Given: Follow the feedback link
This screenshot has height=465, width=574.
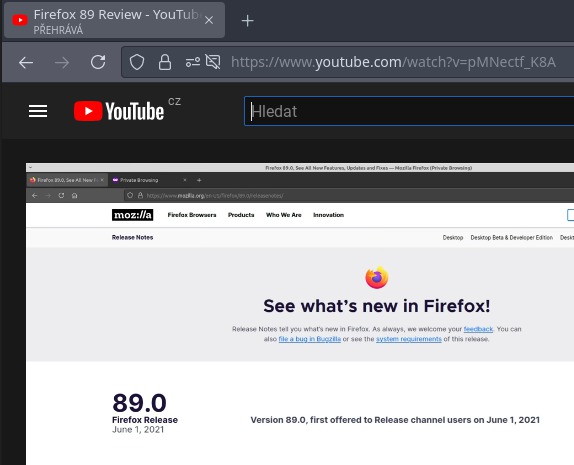Looking at the screenshot, I should pyautogui.click(x=478, y=329).
